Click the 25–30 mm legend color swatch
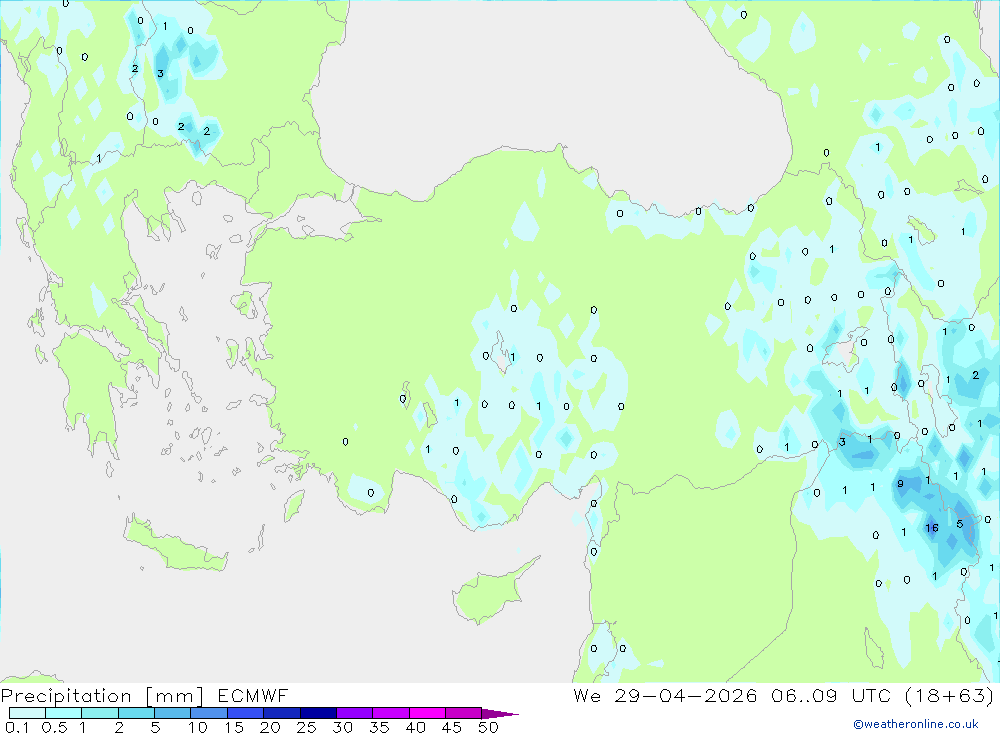Viewport: 1000px width, 733px height. point(318,713)
